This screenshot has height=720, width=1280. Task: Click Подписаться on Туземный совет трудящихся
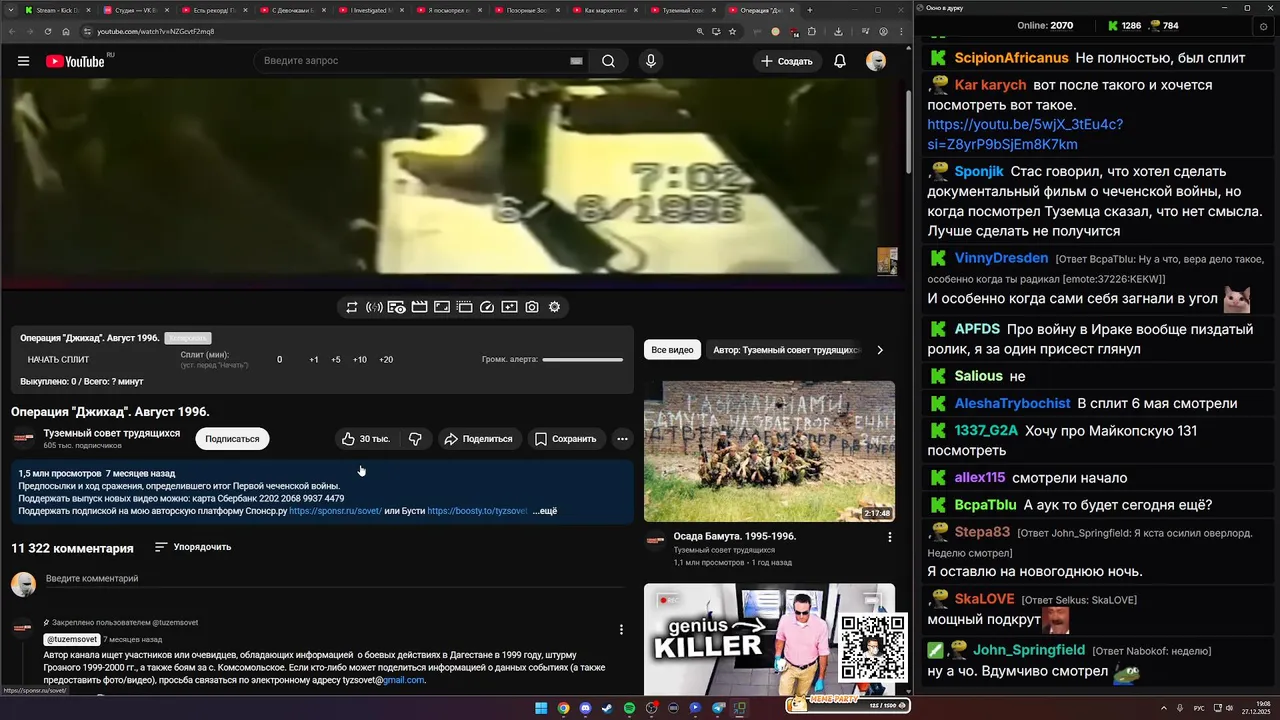[232, 439]
